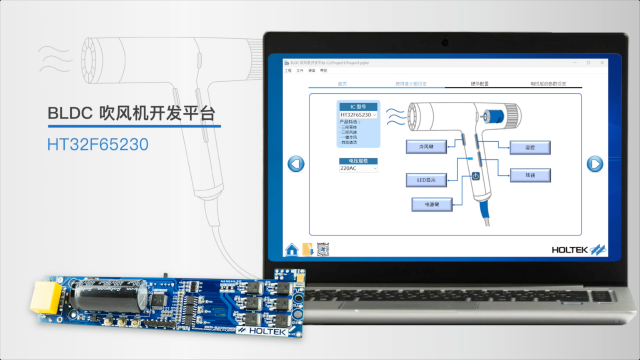Open the QR code icon in bottom bar
The height and width of the screenshot is (360, 640).
click(323, 249)
